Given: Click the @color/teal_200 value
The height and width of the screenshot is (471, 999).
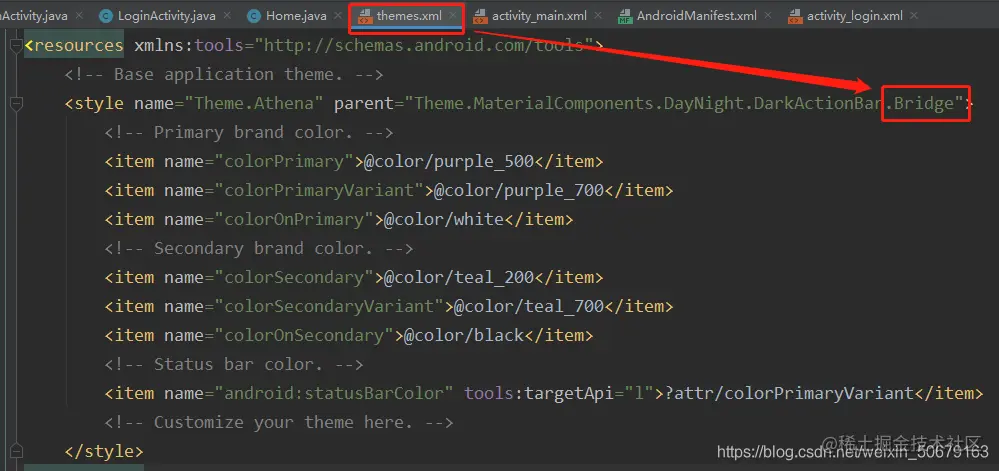Looking at the screenshot, I should coord(459,277).
